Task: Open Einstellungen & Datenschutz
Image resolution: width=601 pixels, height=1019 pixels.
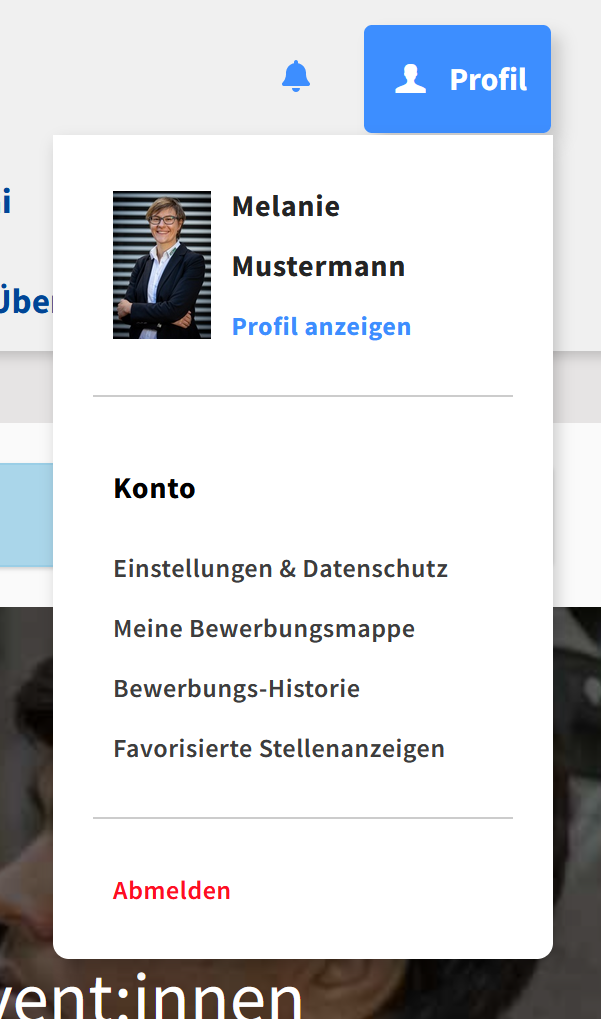Action: point(281,569)
